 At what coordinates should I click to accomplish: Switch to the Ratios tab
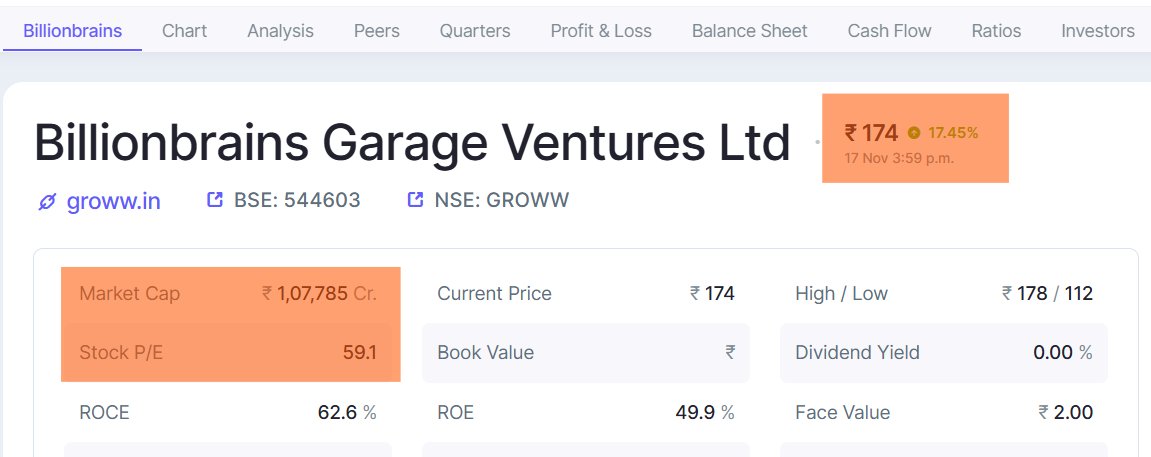pyautogui.click(x=996, y=31)
